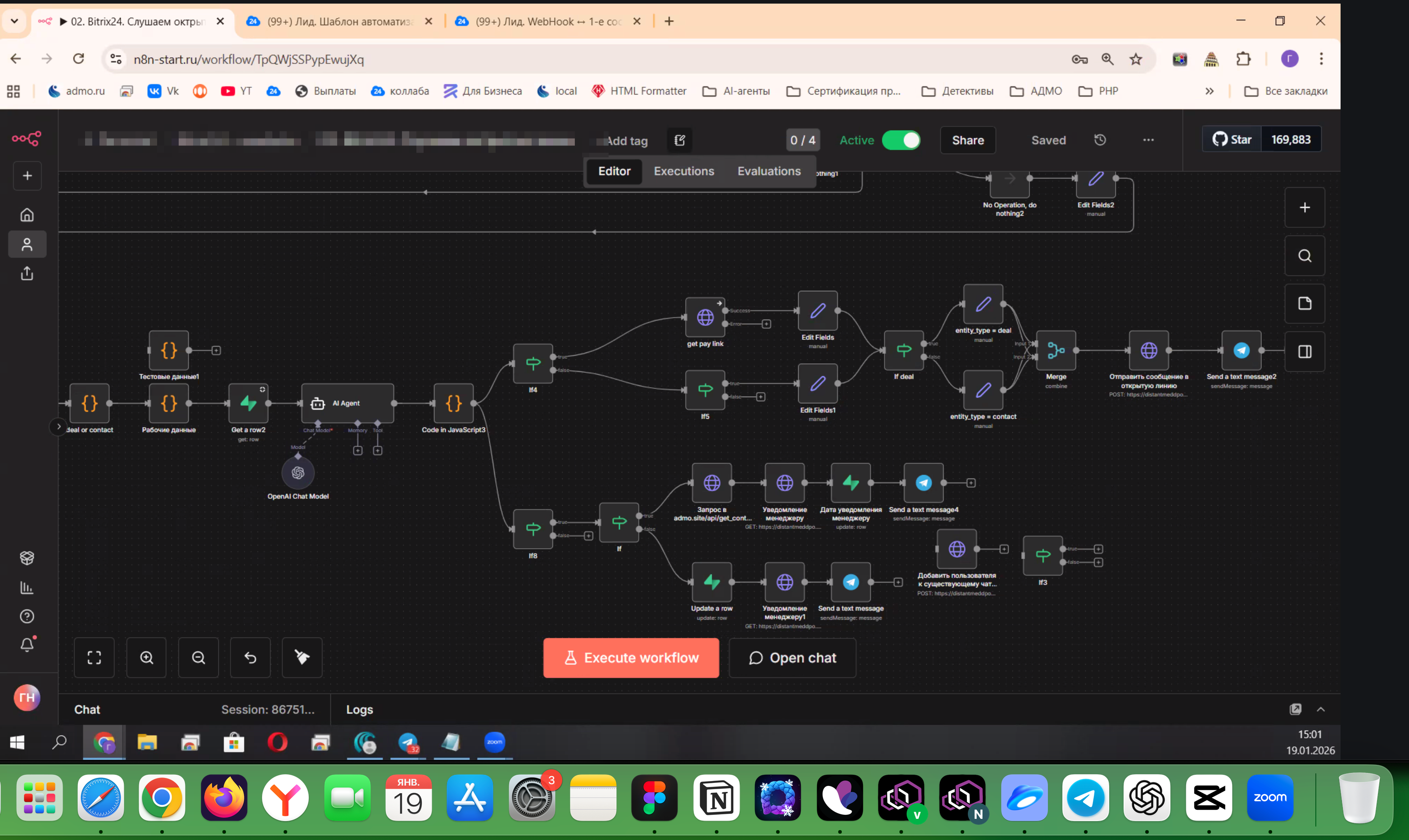
Task: Toggle the Active workflow switch off
Action: pyautogui.click(x=901, y=140)
